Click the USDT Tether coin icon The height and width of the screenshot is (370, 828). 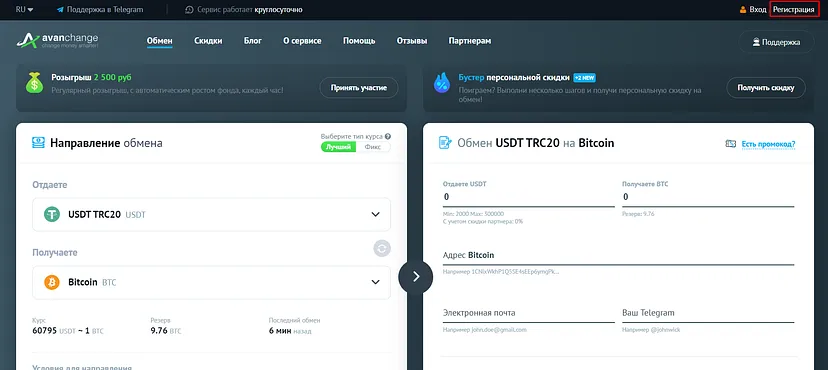pyautogui.click(x=52, y=214)
